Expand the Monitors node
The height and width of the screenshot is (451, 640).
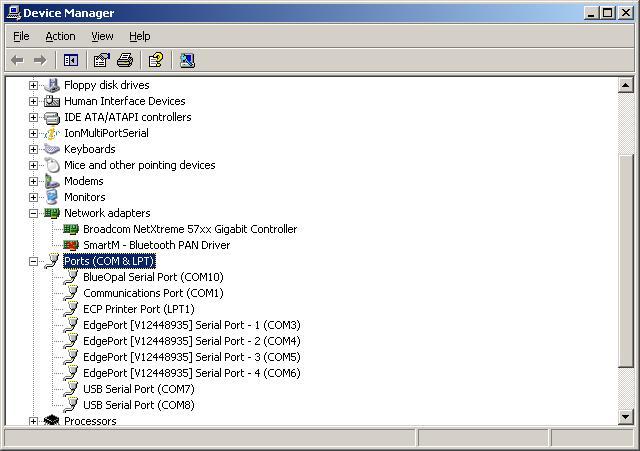[x=33, y=198]
